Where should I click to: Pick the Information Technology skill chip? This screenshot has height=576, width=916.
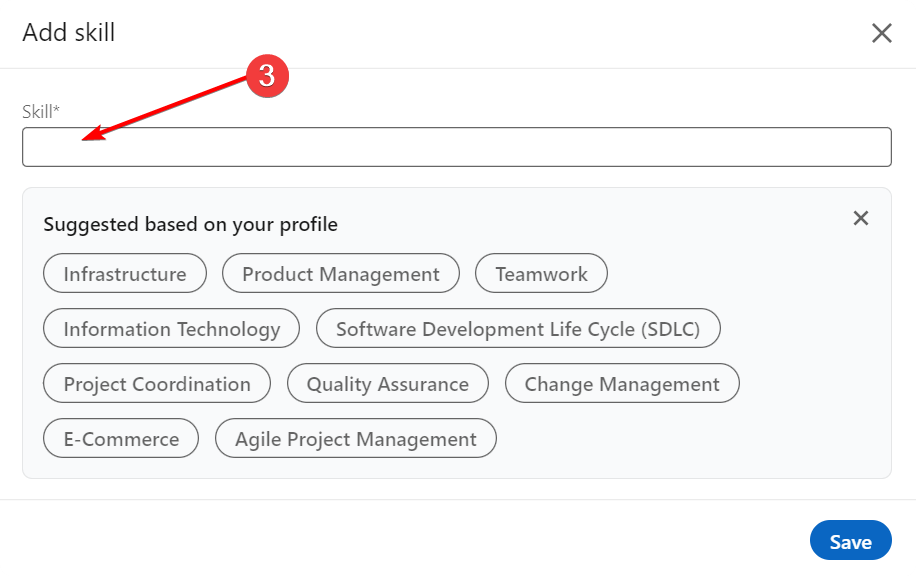pos(172,329)
